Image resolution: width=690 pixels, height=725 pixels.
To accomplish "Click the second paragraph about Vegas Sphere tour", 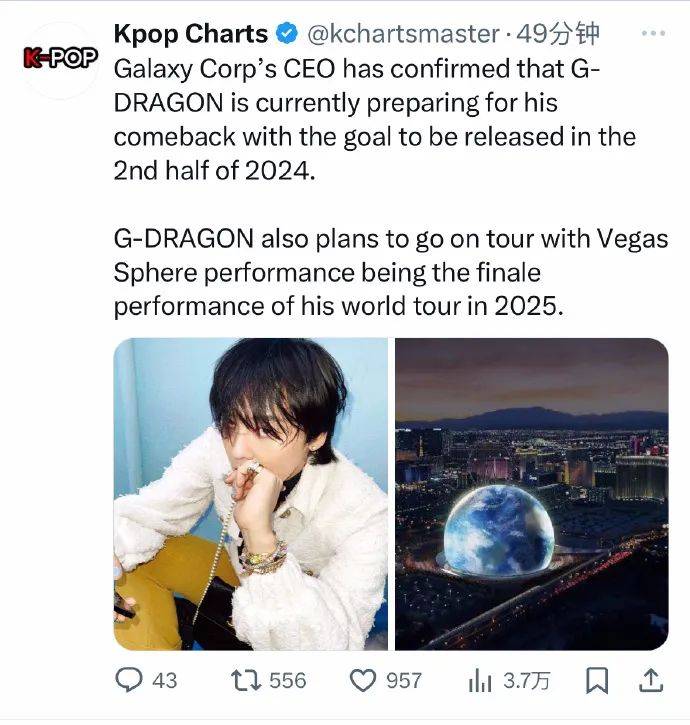I will (390, 272).
